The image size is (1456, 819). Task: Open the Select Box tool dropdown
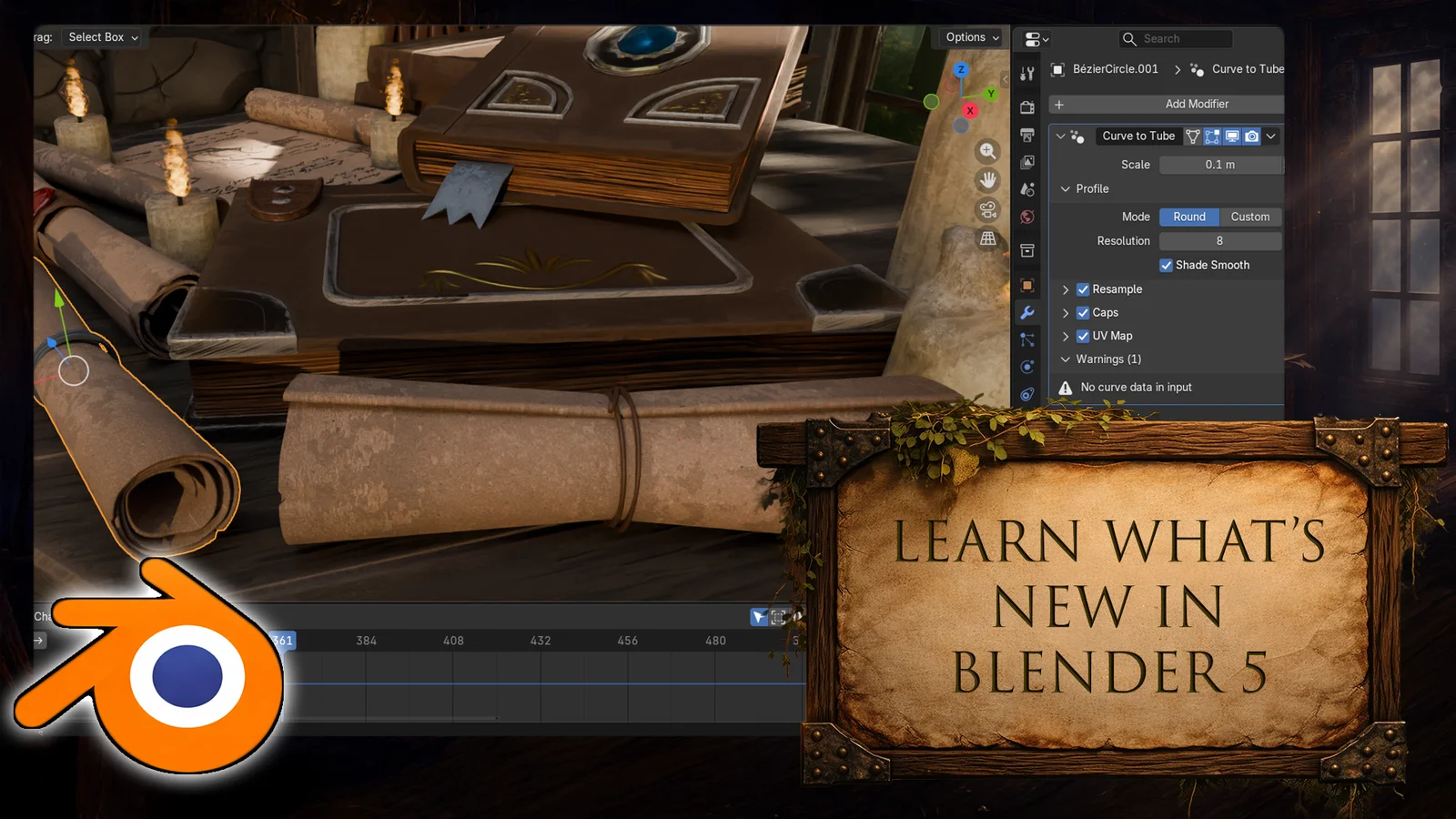click(x=102, y=37)
